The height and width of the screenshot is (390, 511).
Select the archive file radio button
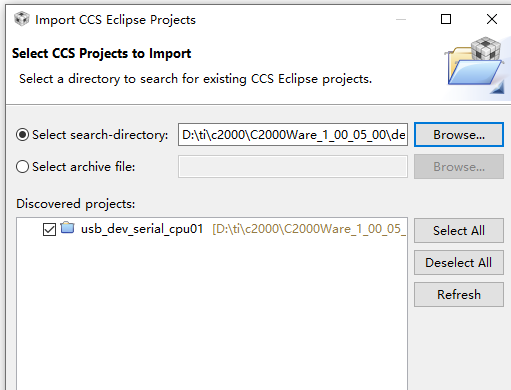click(22, 167)
